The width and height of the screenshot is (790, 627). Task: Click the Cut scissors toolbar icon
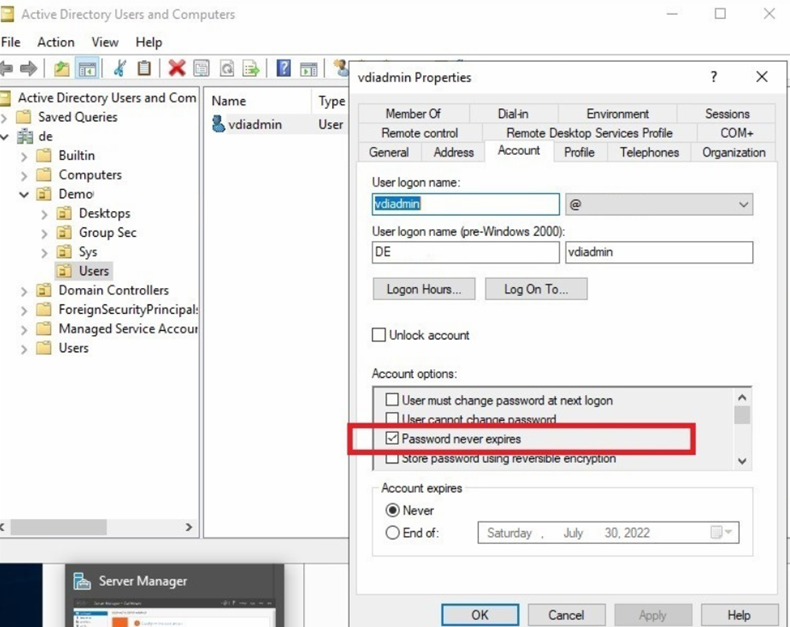pos(120,68)
